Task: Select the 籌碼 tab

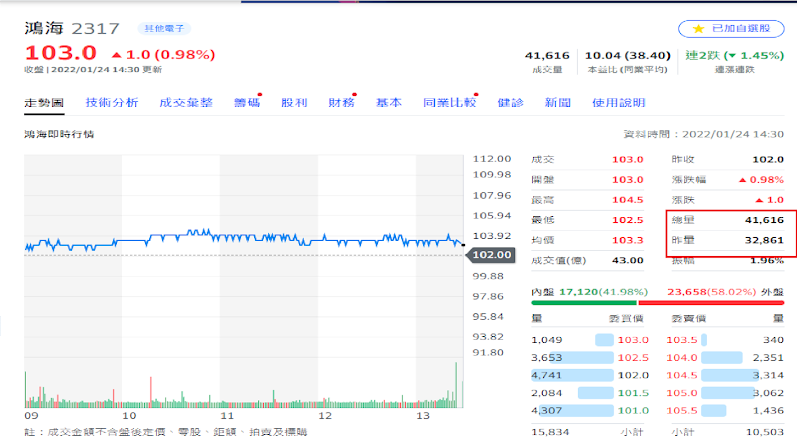Action: [x=247, y=103]
